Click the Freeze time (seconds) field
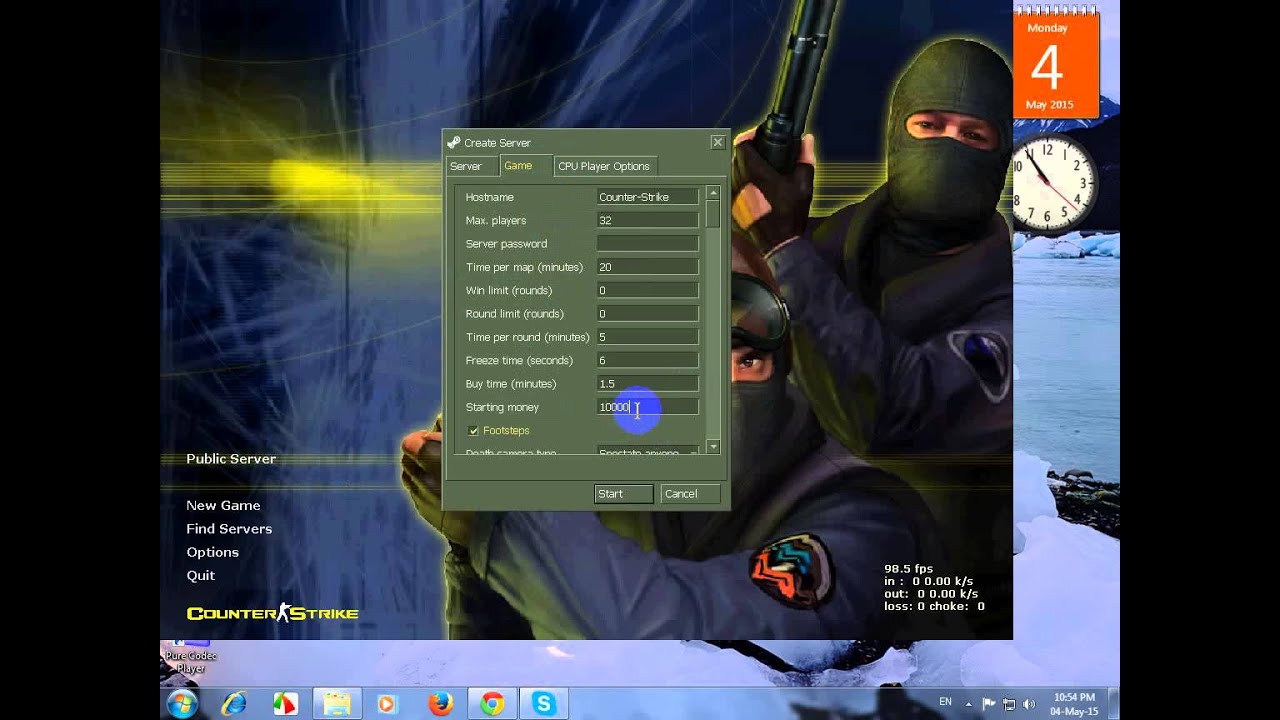The height and width of the screenshot is (720, 1280). tap(648, 360)
